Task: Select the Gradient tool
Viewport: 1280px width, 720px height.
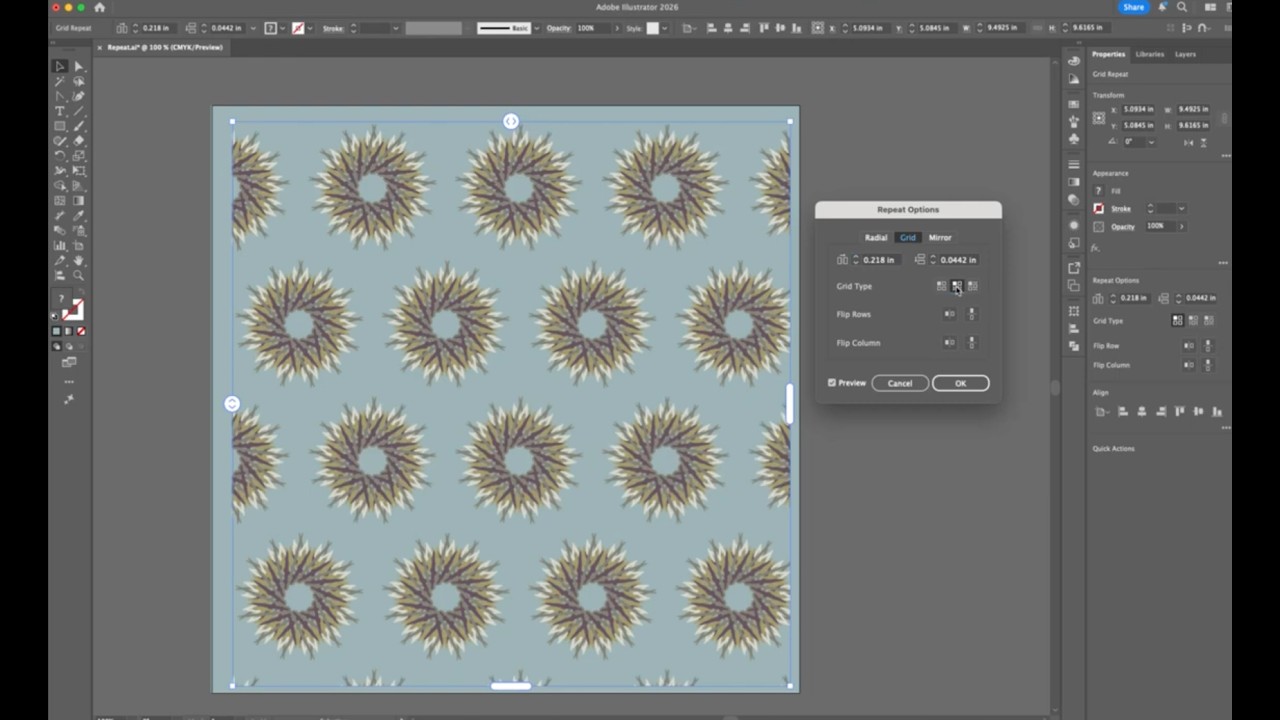Action: [79, 201]
